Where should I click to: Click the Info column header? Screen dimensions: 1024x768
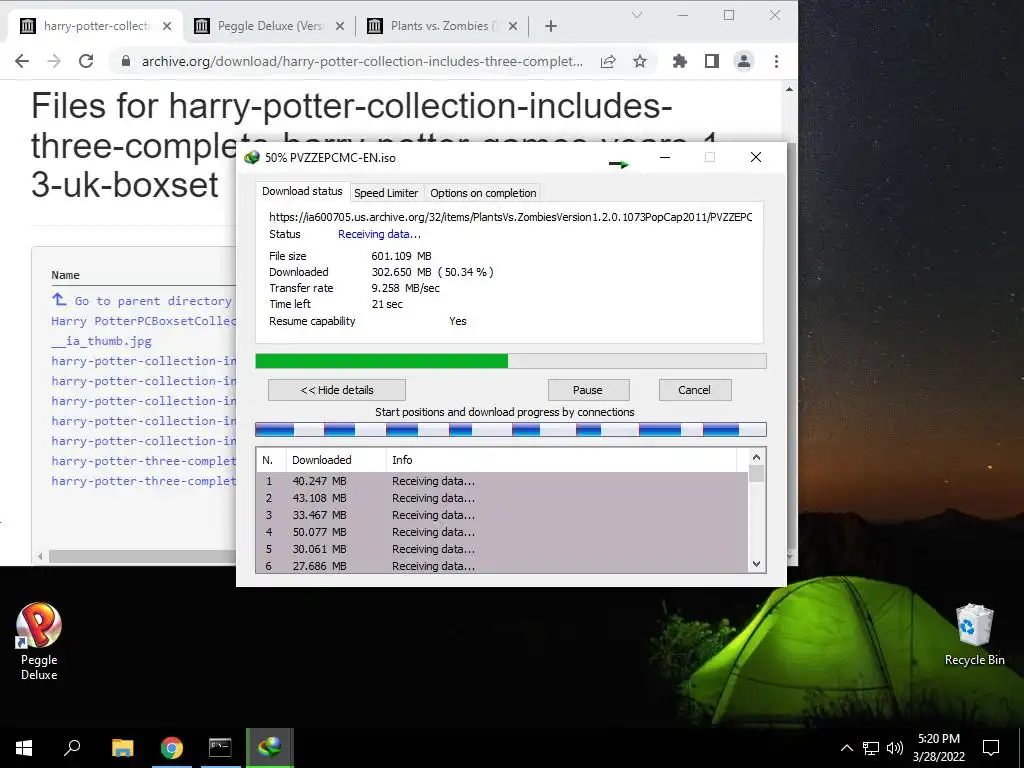coord(562,460)
